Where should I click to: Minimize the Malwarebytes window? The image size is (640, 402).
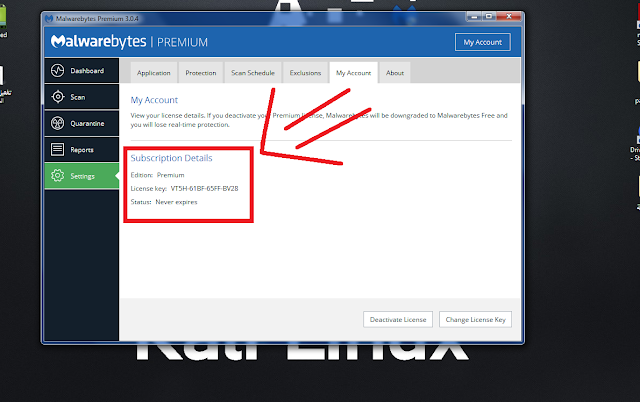474,17
